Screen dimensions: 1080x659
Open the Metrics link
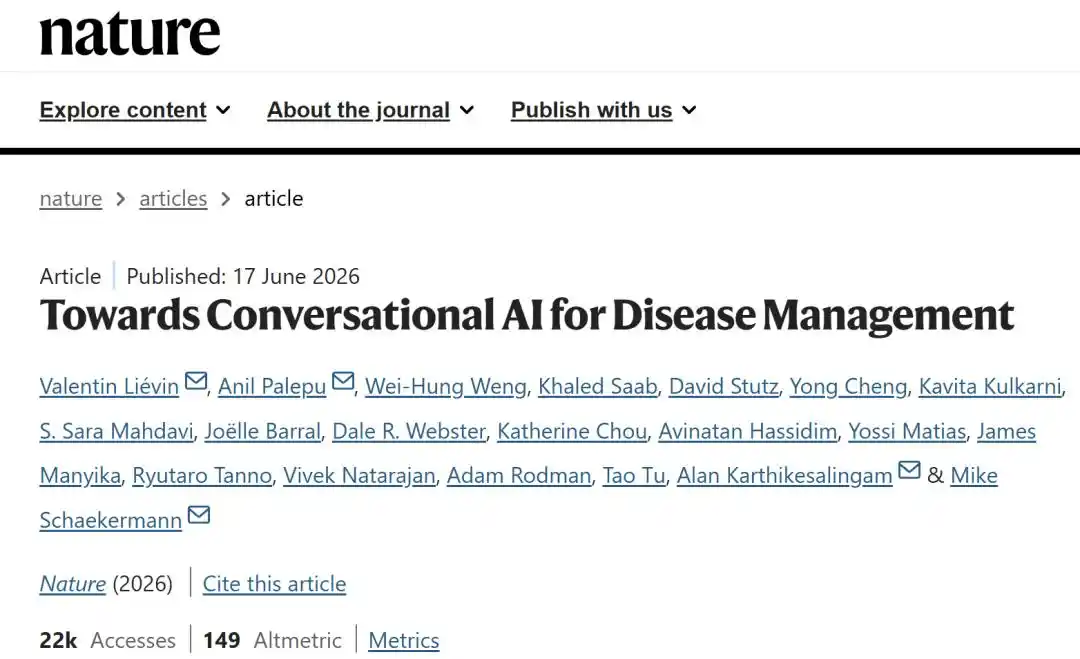[404, 640]
